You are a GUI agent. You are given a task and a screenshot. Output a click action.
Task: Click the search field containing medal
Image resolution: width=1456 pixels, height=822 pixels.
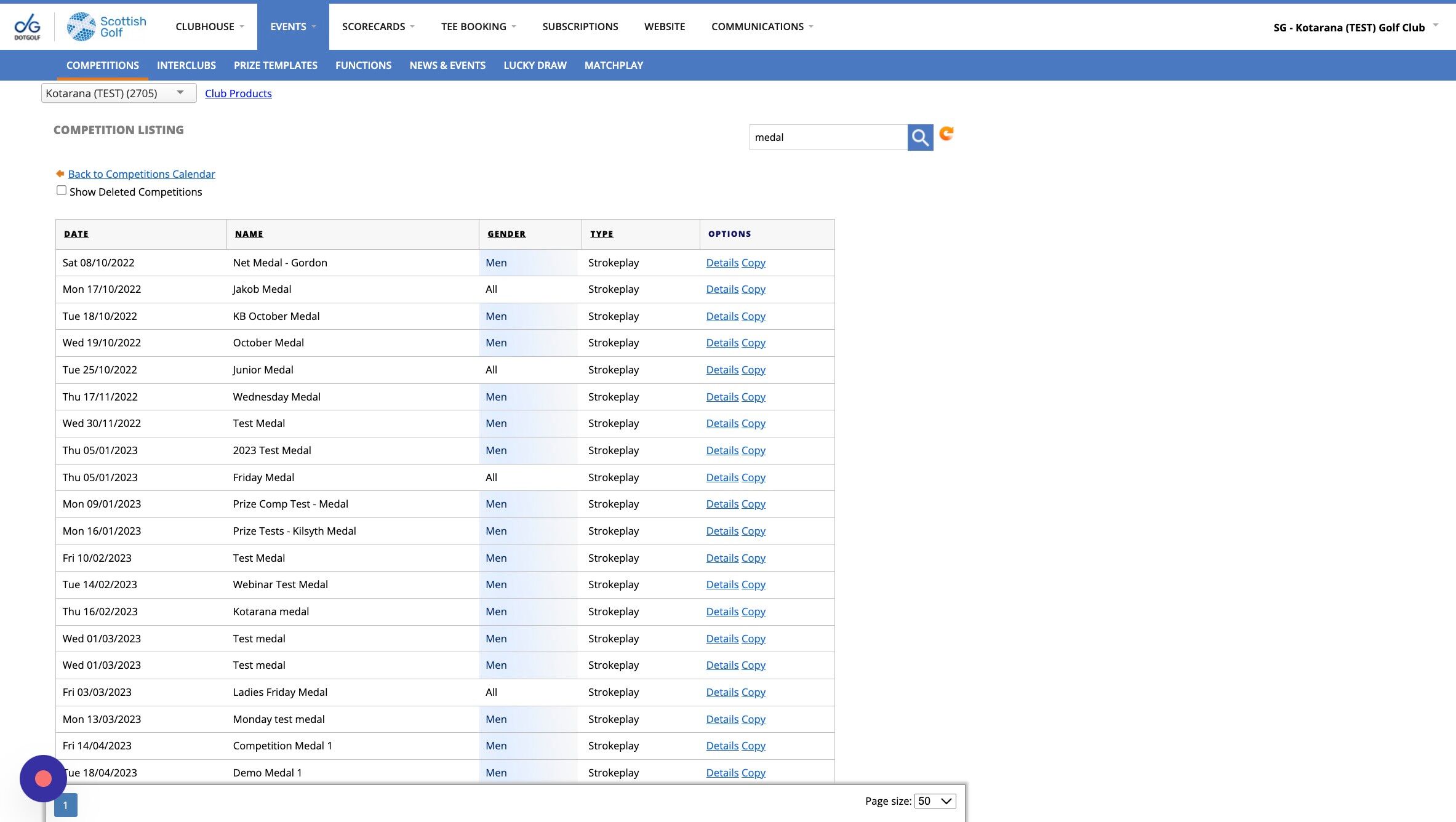click(828, 137)
